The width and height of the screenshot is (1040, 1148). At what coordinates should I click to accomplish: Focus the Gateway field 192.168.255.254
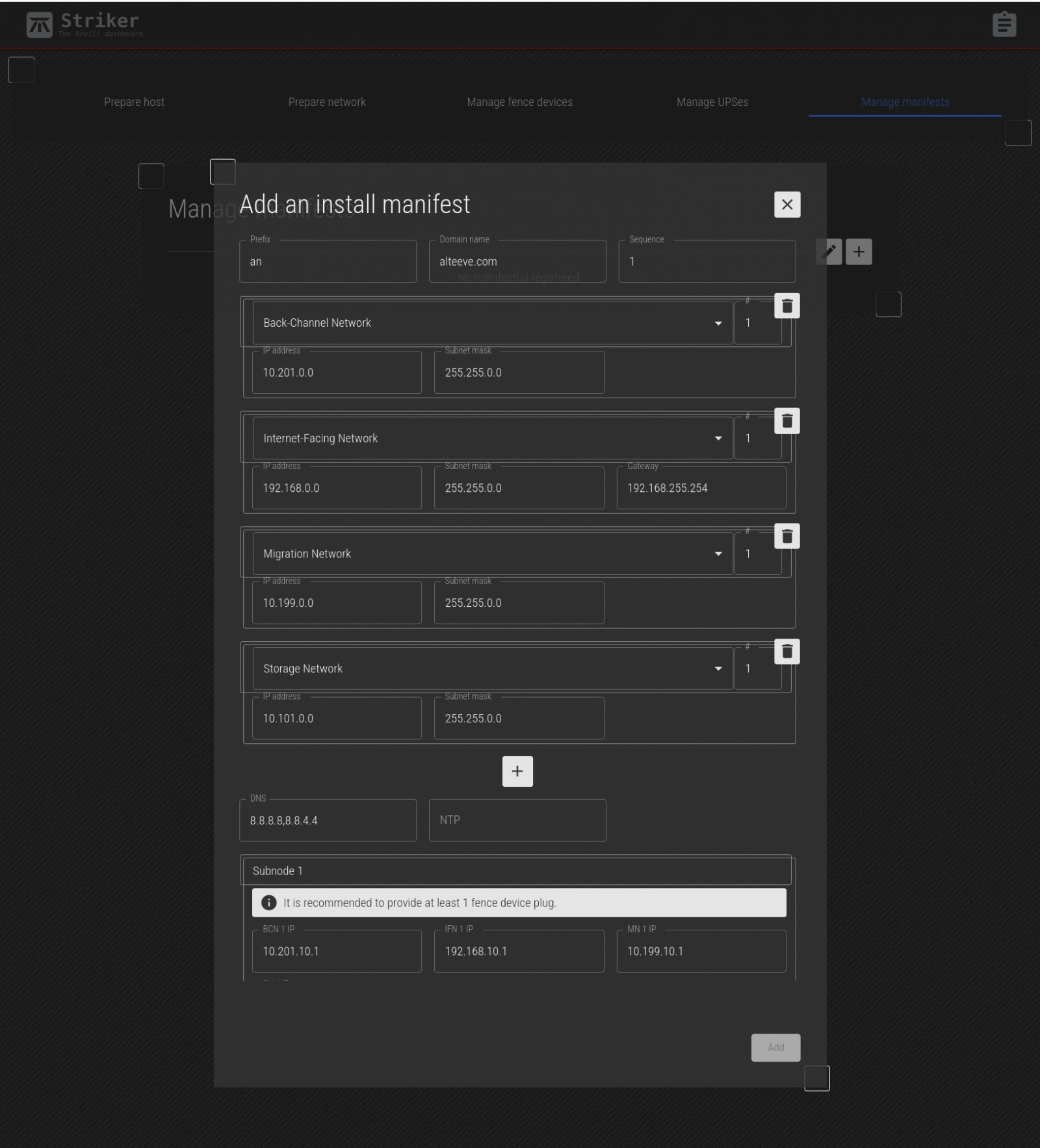pyautogui.click(x=701, y=489)
